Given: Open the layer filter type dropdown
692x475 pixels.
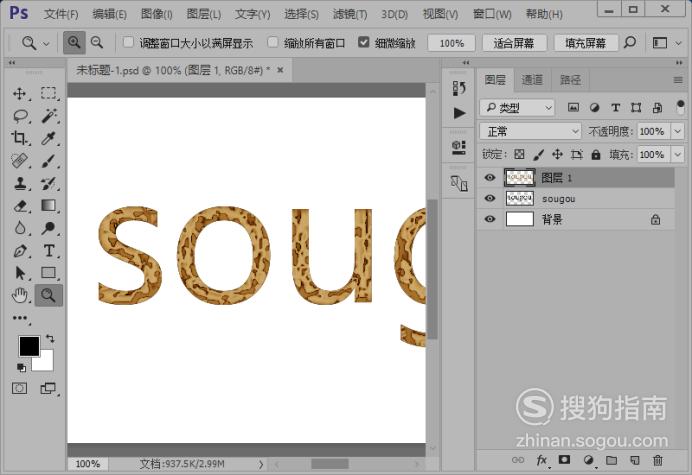Looking at the screenshot, I should pyautogui.click(x=517, y=107).
